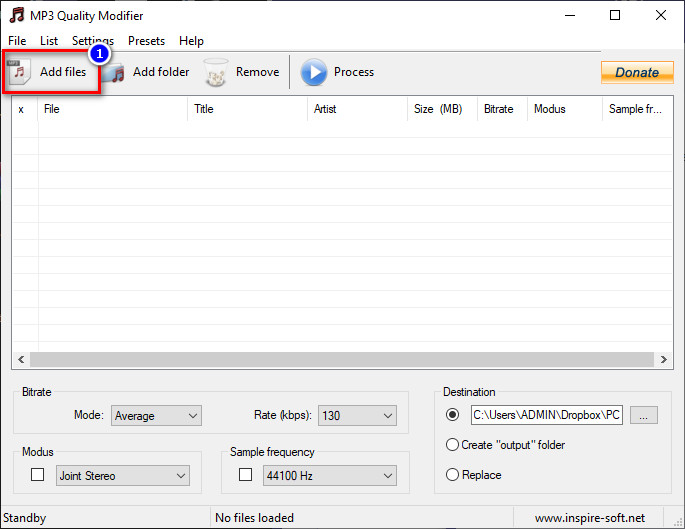Open the File menu
685x529 pixels.
[17, 41]
